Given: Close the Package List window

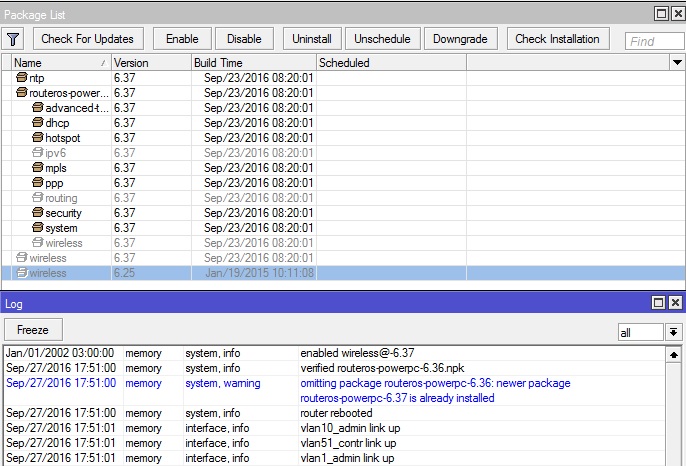Looking at the screenshot, I should pos(678,14).
